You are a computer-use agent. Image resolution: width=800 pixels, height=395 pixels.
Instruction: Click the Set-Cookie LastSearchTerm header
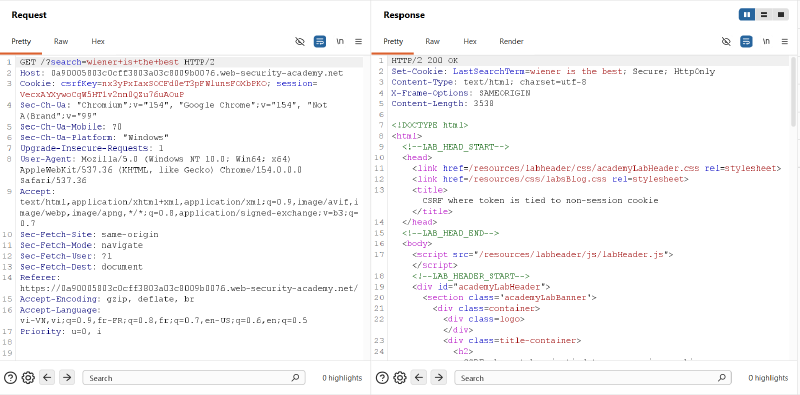[553, 71]
